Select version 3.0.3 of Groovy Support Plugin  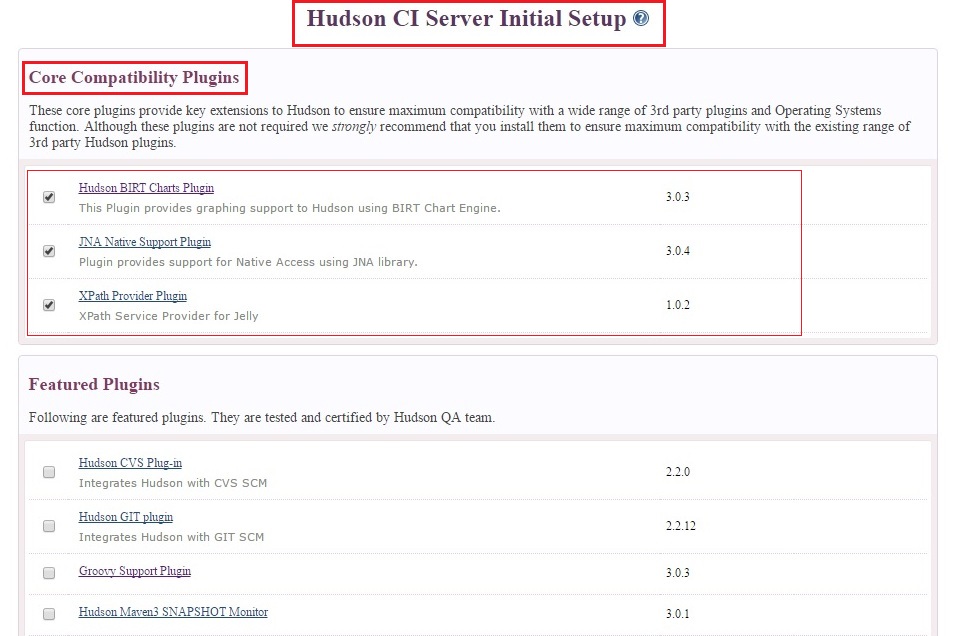[x=678, y=573]
